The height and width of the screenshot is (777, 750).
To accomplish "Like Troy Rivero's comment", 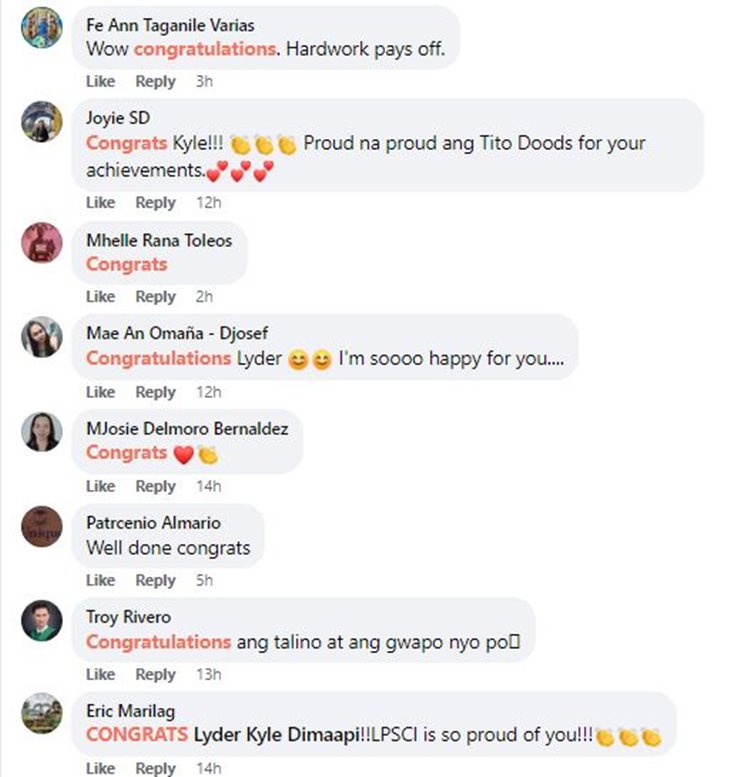I will [x=100, y=674].
